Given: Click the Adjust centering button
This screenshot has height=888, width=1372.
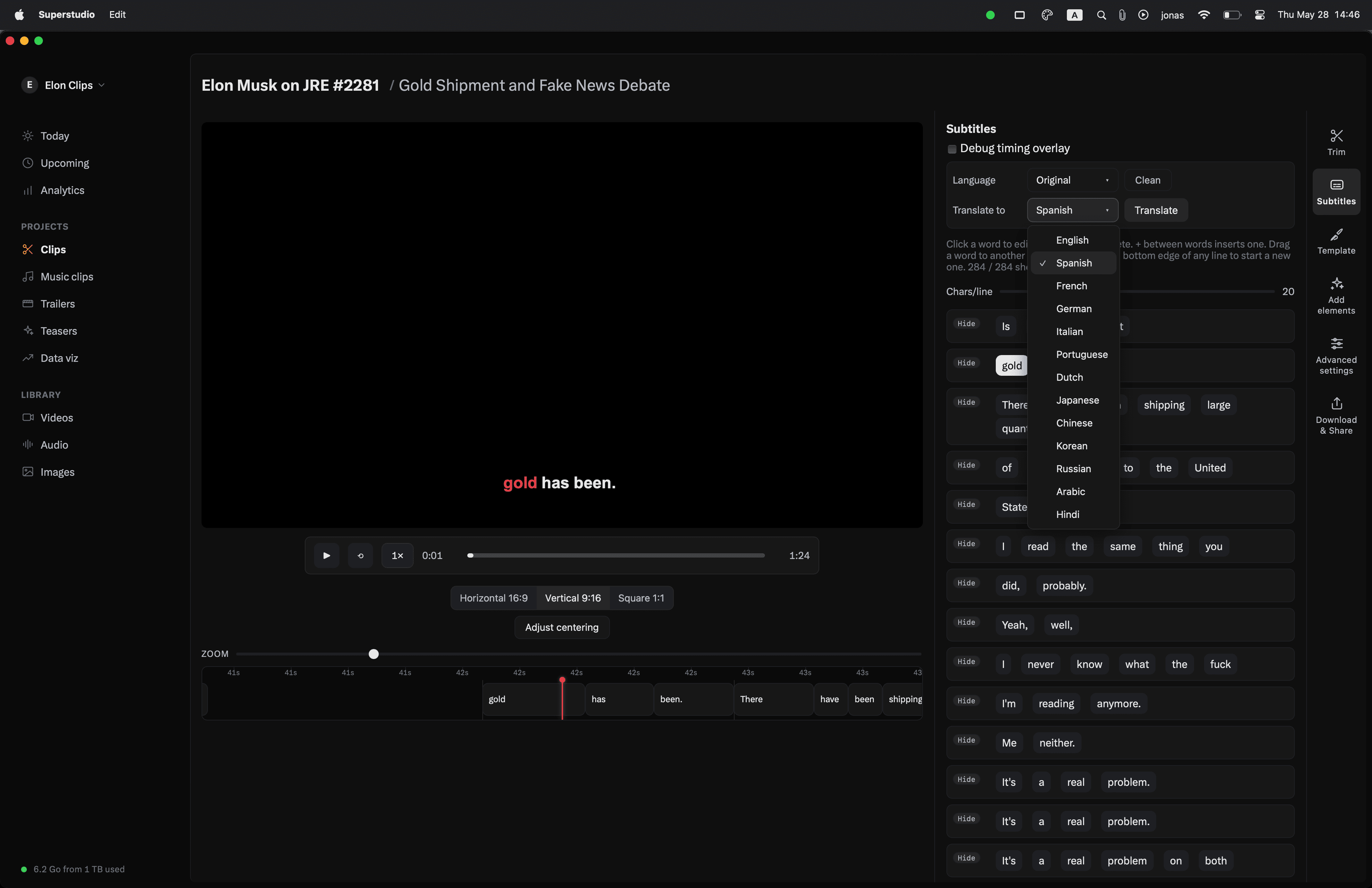Looking at the screenshot, I should [x=561, y=627].
